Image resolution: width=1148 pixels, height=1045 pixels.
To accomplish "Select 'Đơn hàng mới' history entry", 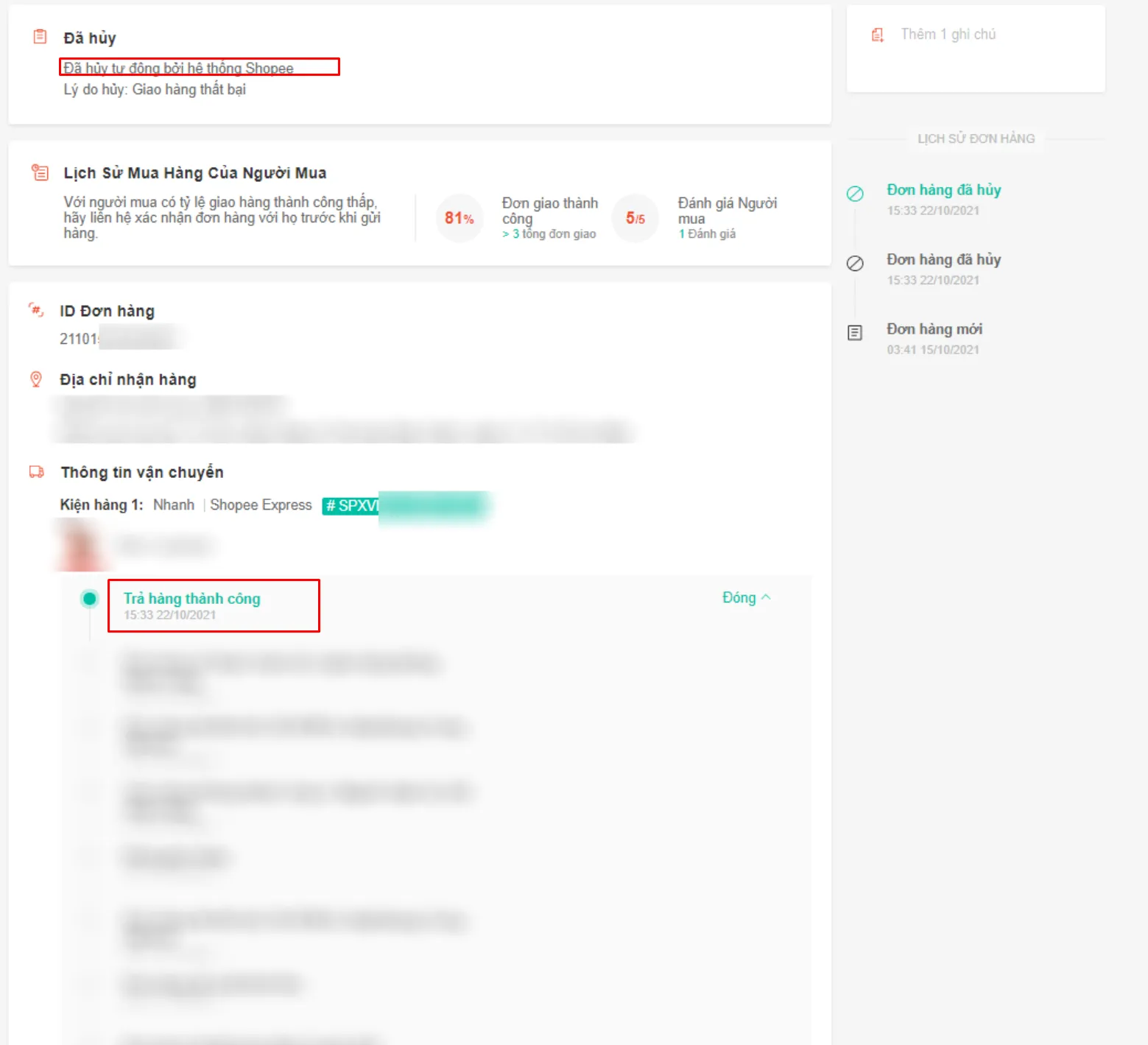I will coord(934,329).
